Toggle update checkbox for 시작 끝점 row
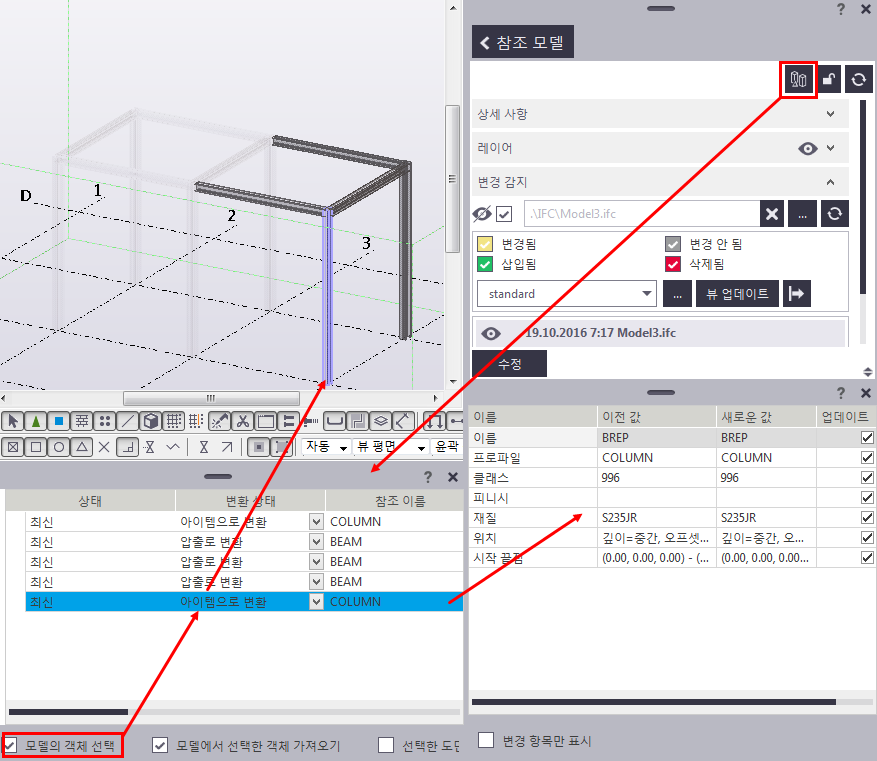 (x=867, y=557)
